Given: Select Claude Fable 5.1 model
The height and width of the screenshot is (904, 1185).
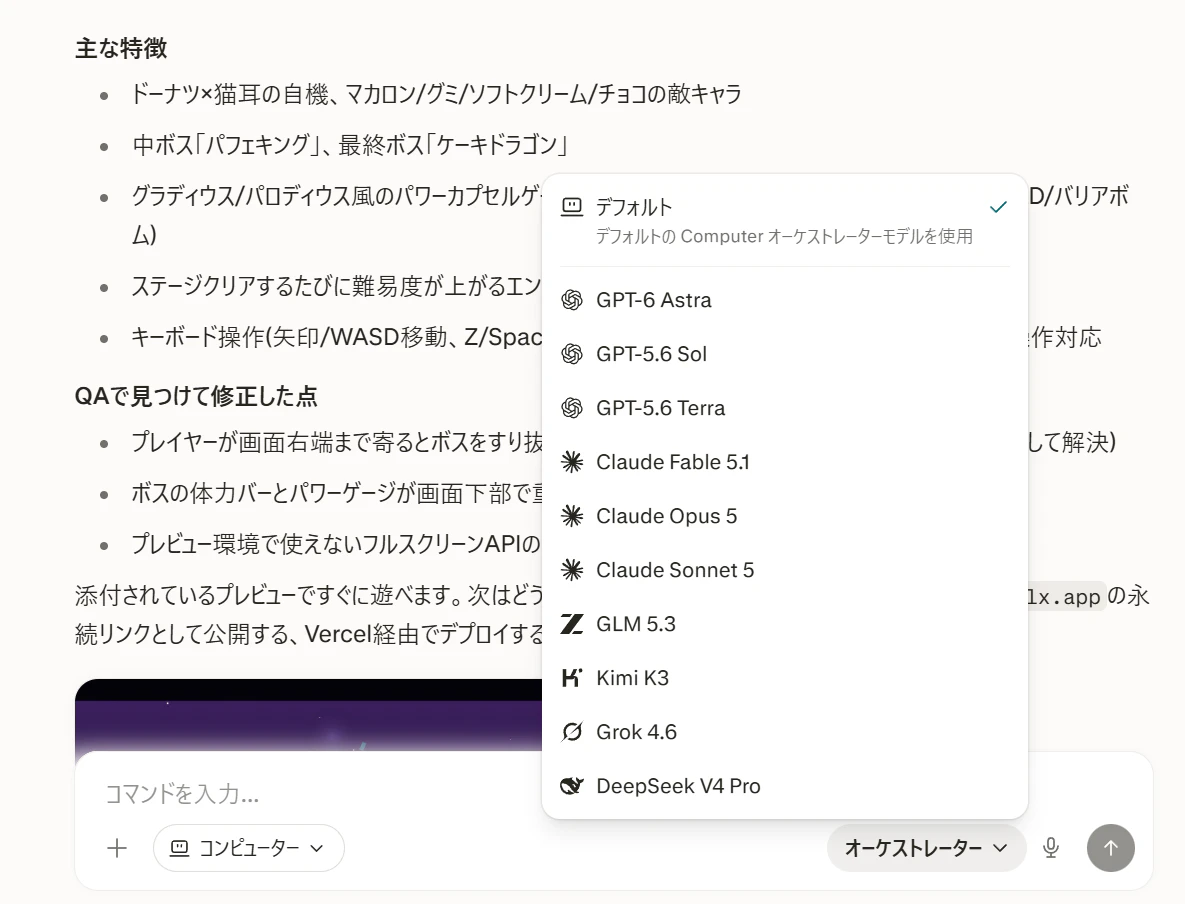Looking at the screenshot, I should click(x=784, y=462).
